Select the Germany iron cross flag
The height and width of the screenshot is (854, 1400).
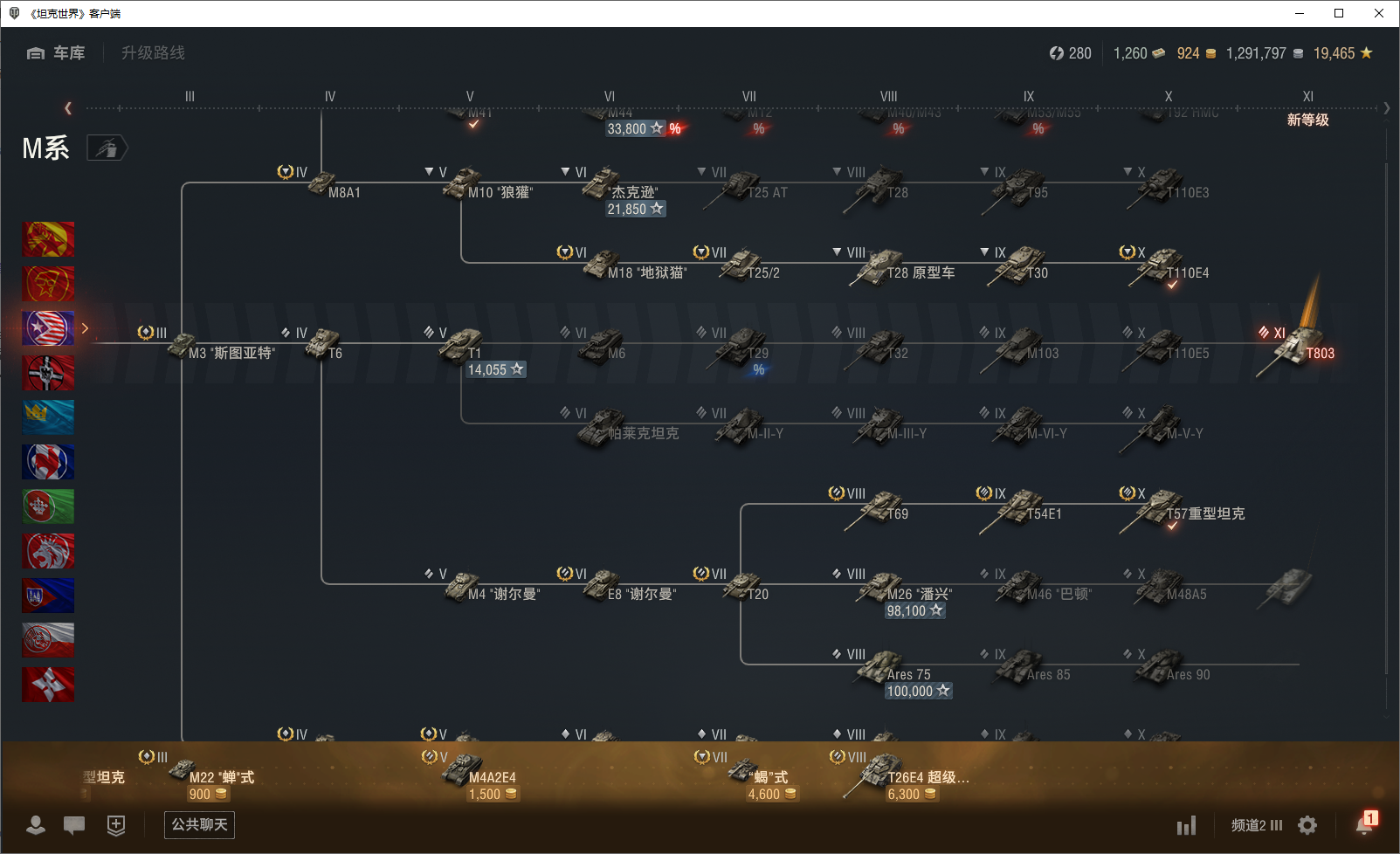coord(48,373)
